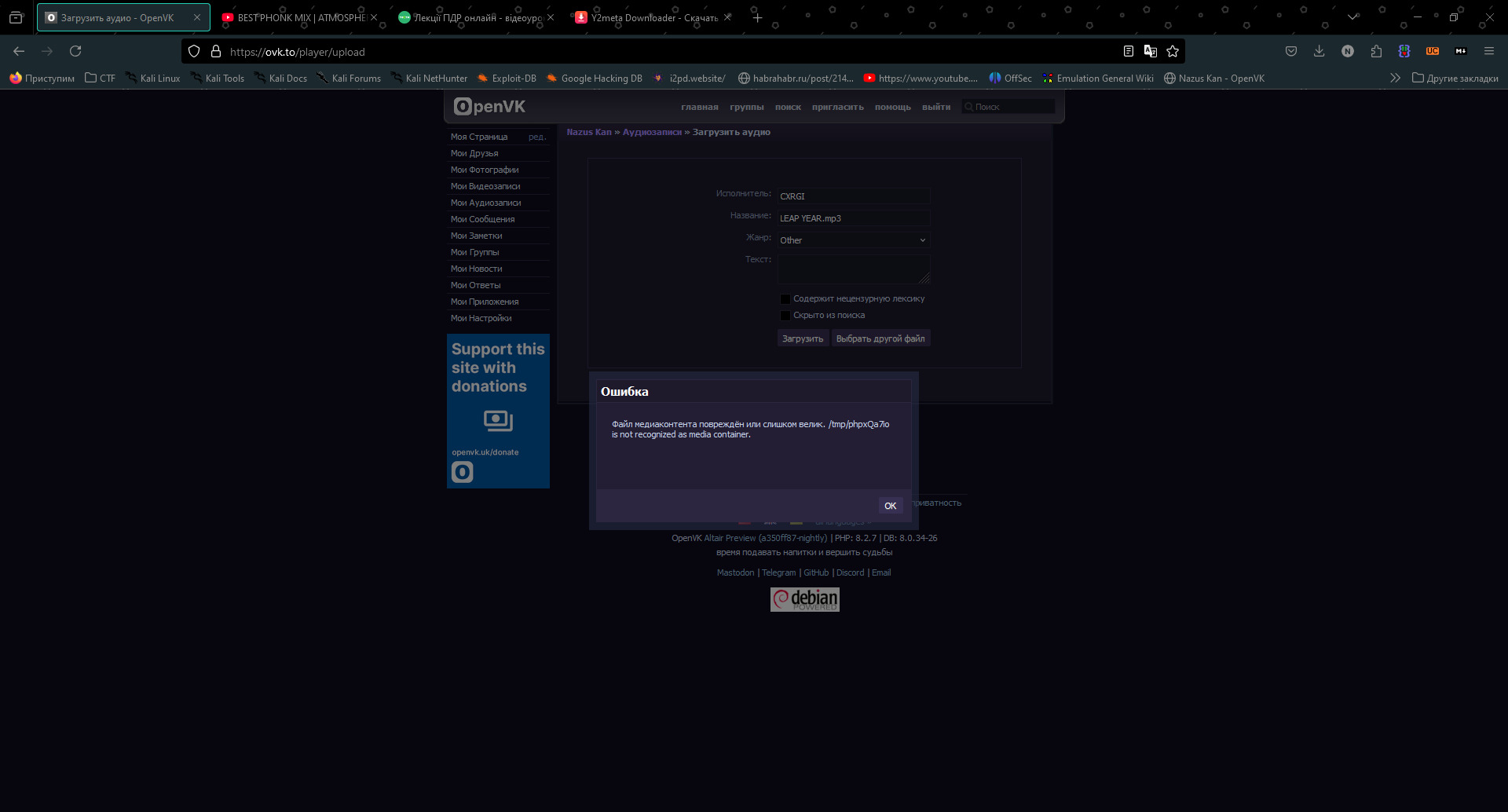
Task: Open the GitHub footer link
Action: 816,572
